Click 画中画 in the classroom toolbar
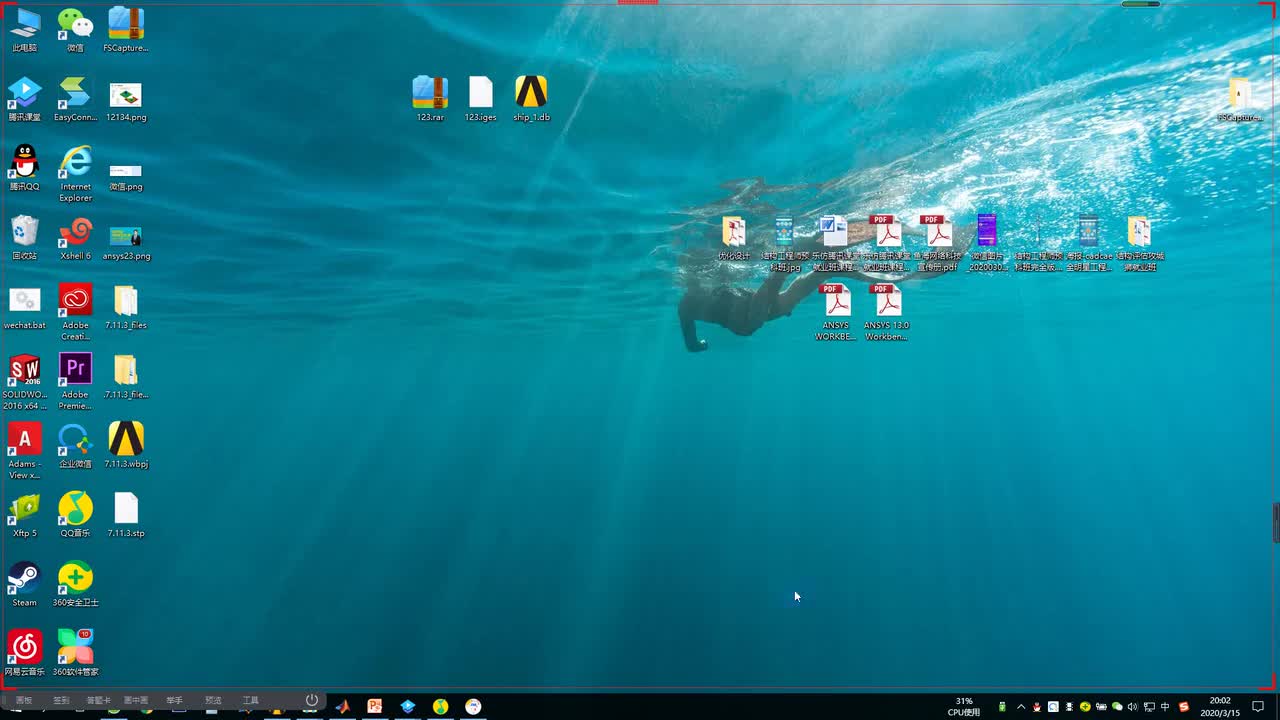1280x720 pixels. 136,700
